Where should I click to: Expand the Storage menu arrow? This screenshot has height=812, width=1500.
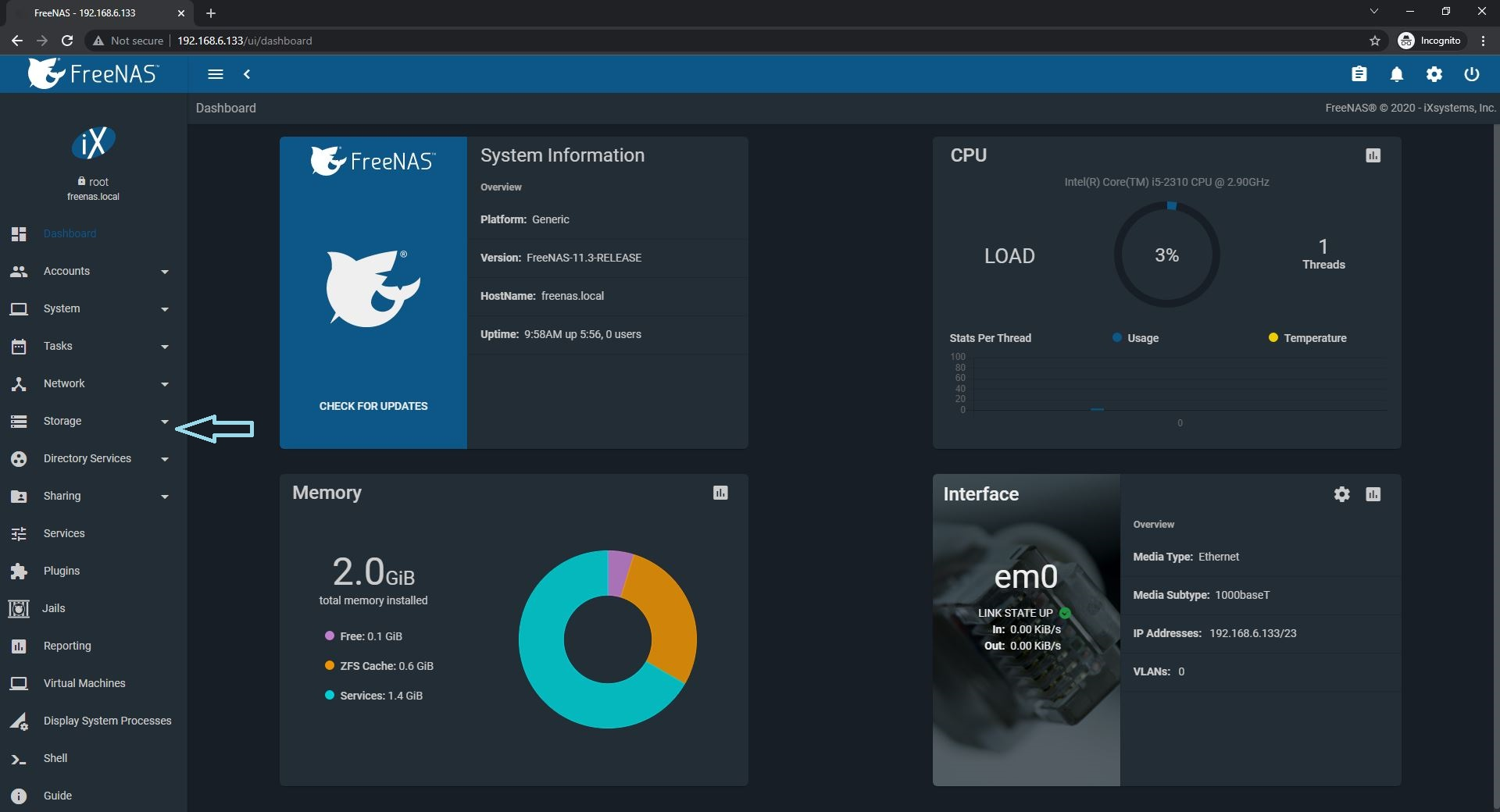coord(165,422)
